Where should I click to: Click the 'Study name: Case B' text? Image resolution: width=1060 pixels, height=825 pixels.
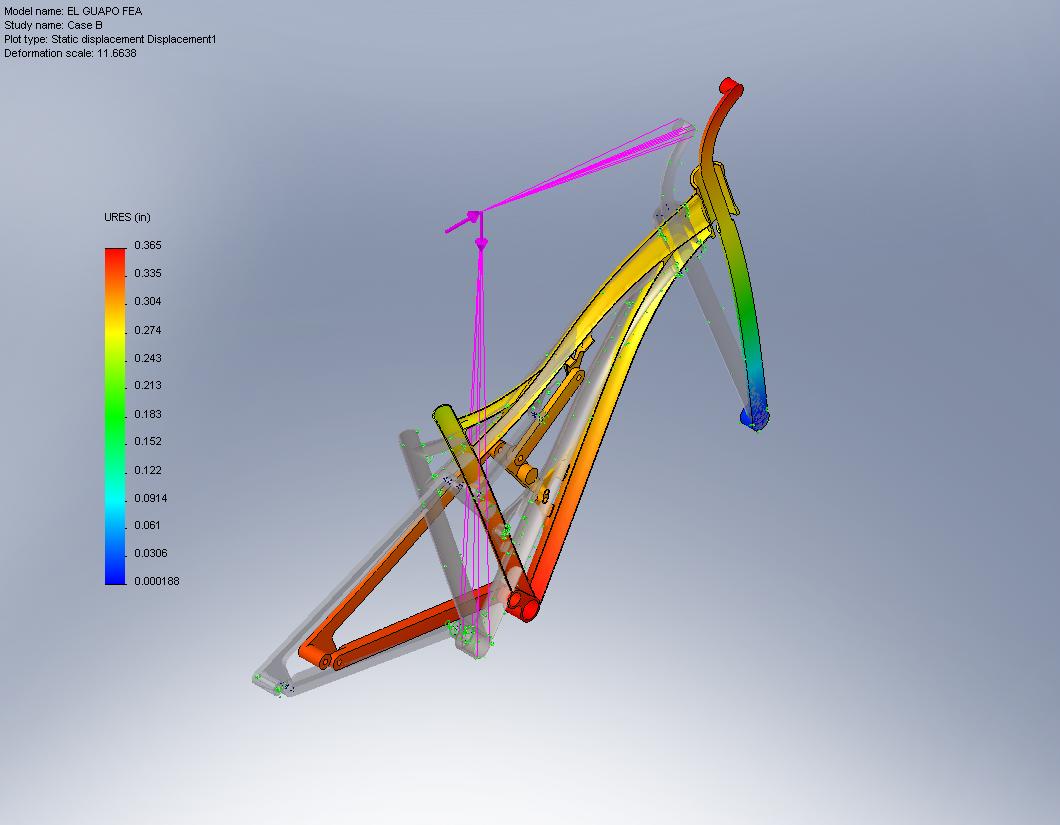53,25
